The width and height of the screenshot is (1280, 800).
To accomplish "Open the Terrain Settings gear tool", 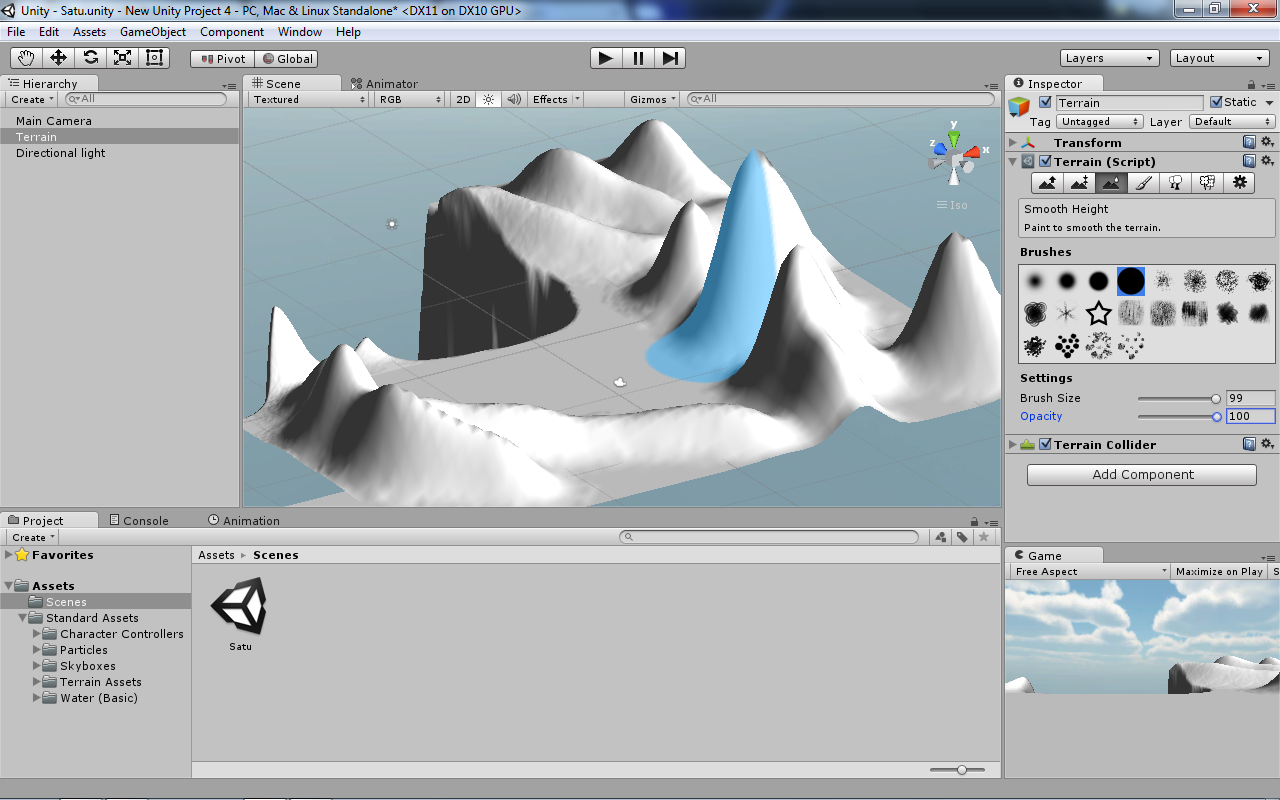I will [x=1239, y=182].
